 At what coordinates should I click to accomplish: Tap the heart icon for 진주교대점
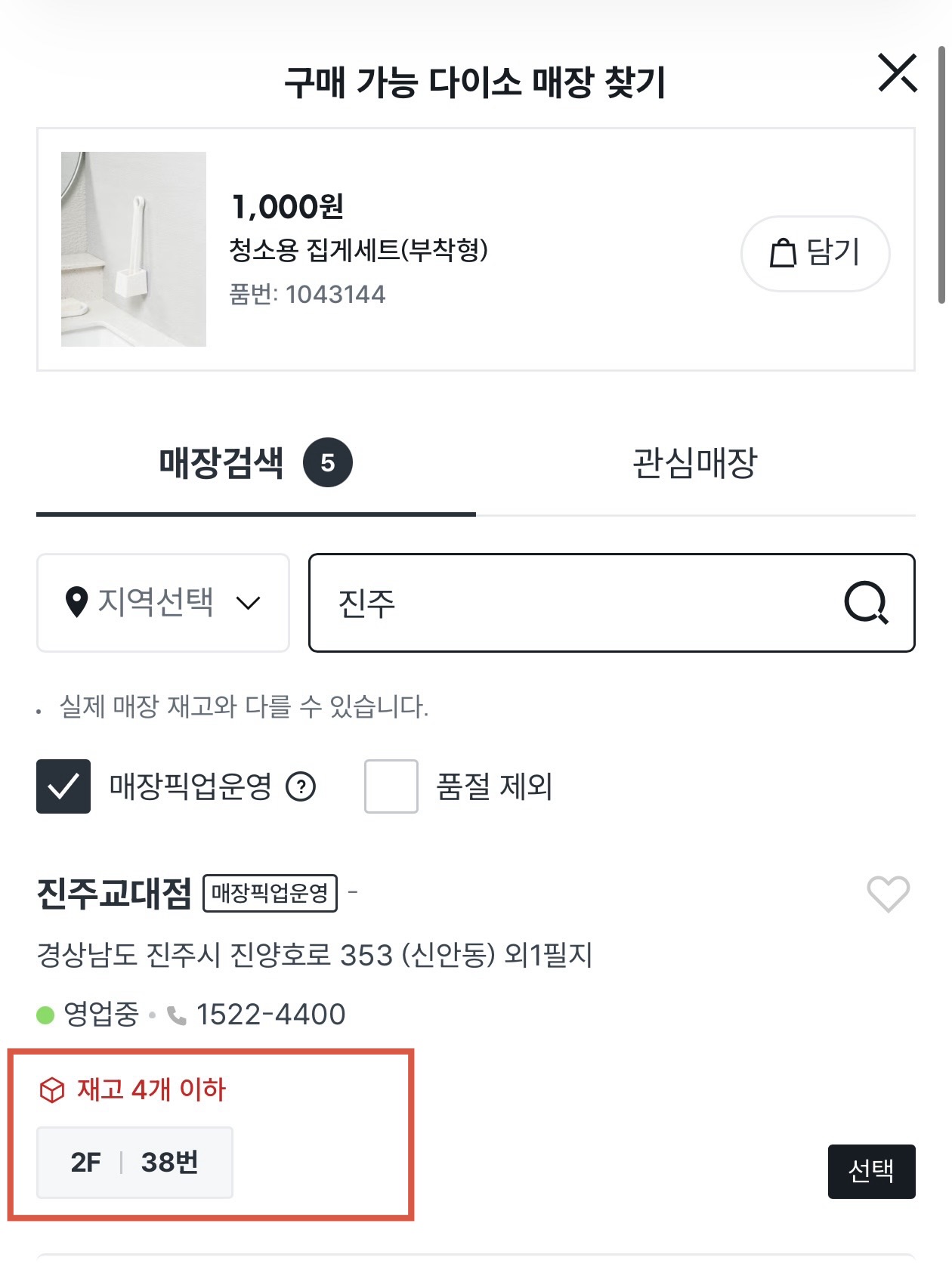[x=888, y=894]
